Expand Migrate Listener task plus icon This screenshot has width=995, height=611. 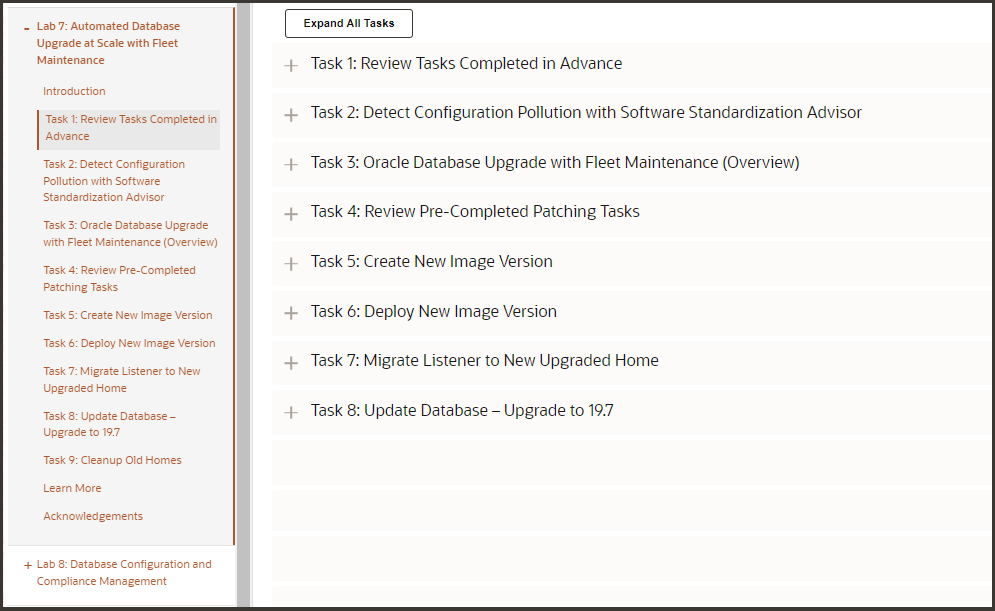pos(291,362)
